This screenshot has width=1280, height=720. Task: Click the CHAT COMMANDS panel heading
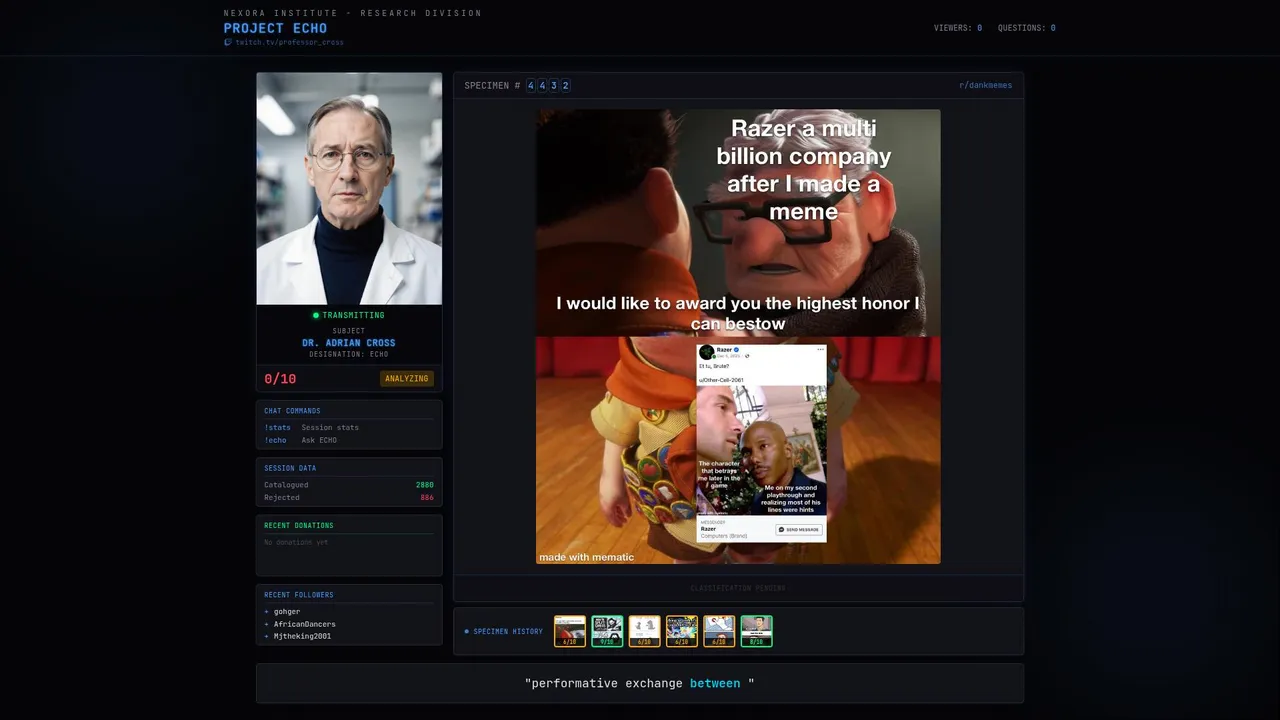[x=292, y=411]
